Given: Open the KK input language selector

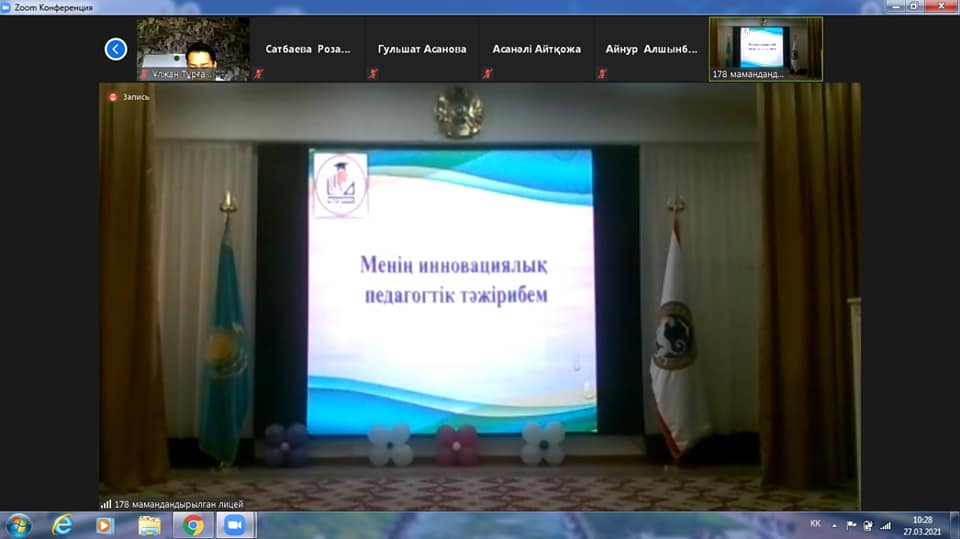Looking at the screenshot, I should 815,525.
